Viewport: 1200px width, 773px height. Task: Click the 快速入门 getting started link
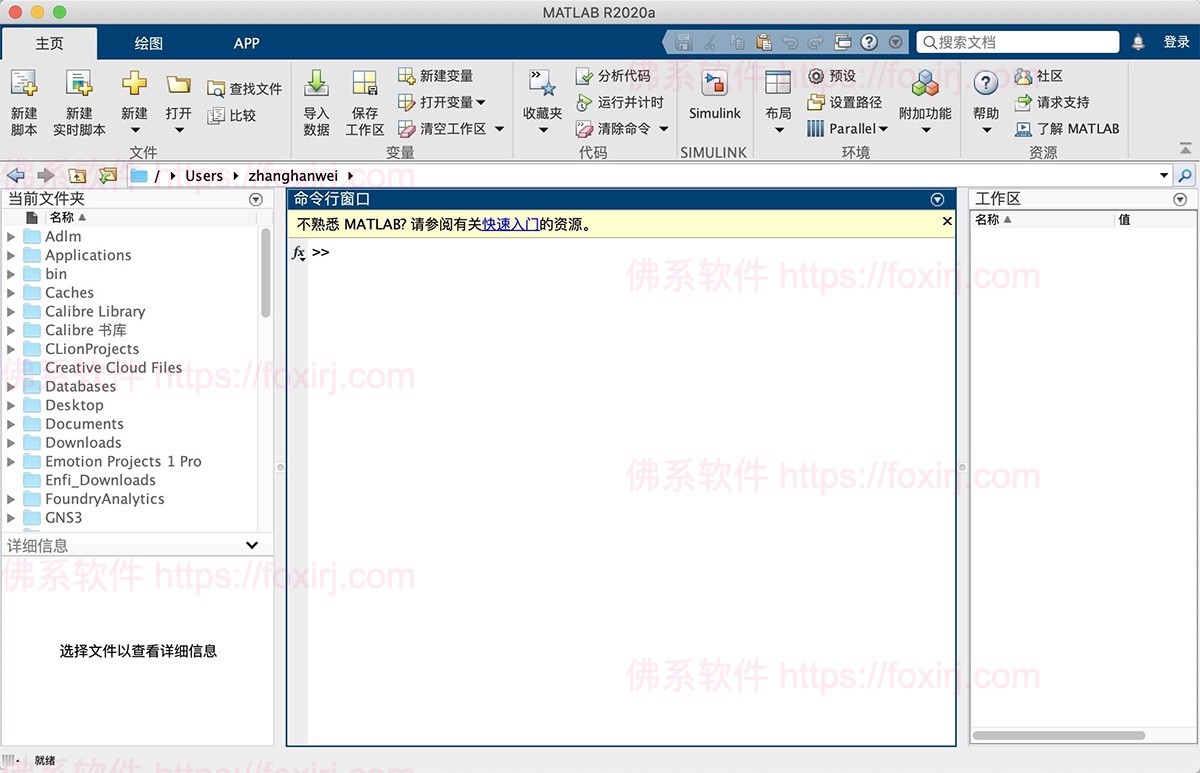(x=510, y=225)
